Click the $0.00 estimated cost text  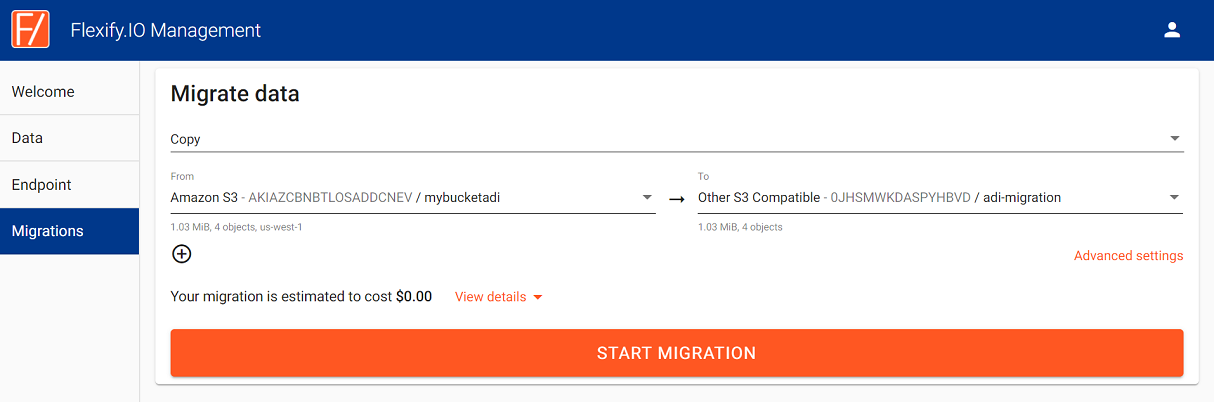(414, 297)
